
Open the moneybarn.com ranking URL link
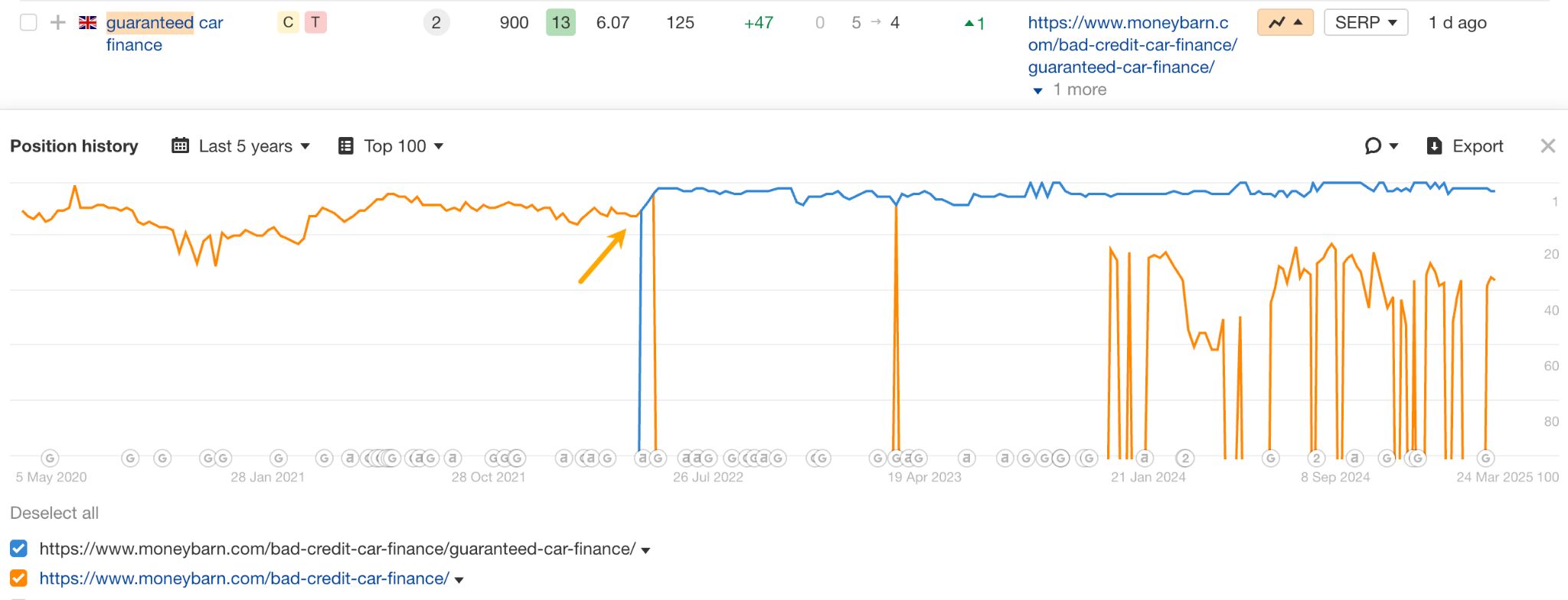click(x=1131, y=45)
